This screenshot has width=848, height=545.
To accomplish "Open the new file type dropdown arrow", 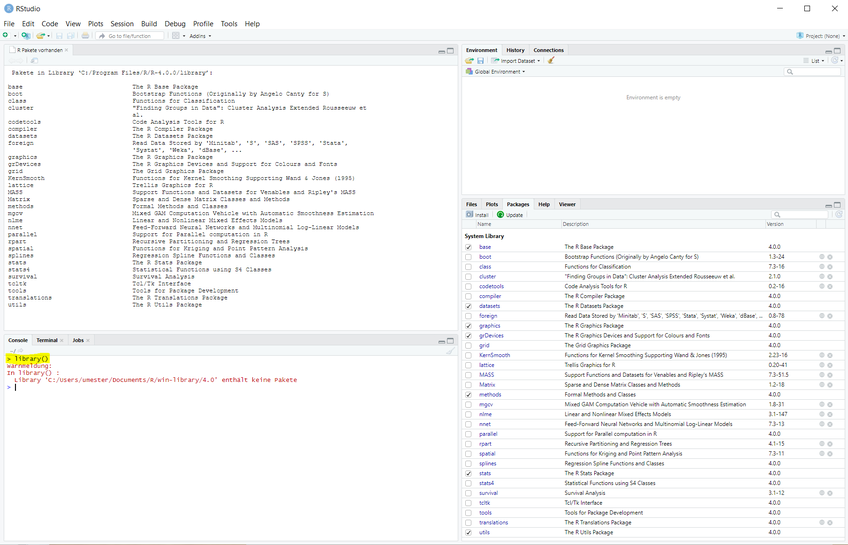I will (x=15, y=36).
